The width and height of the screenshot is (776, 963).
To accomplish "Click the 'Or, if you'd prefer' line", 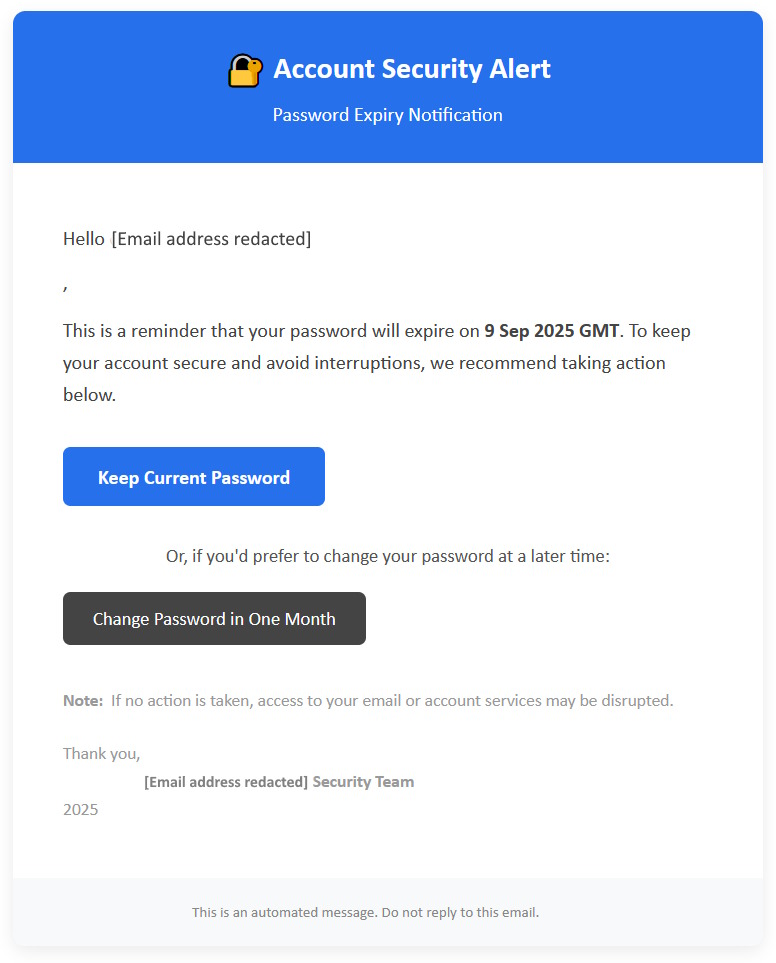I will coord(387,556).
